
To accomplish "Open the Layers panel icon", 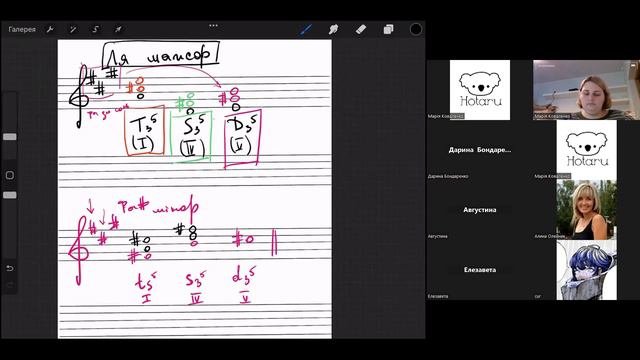I will (388, 29).
